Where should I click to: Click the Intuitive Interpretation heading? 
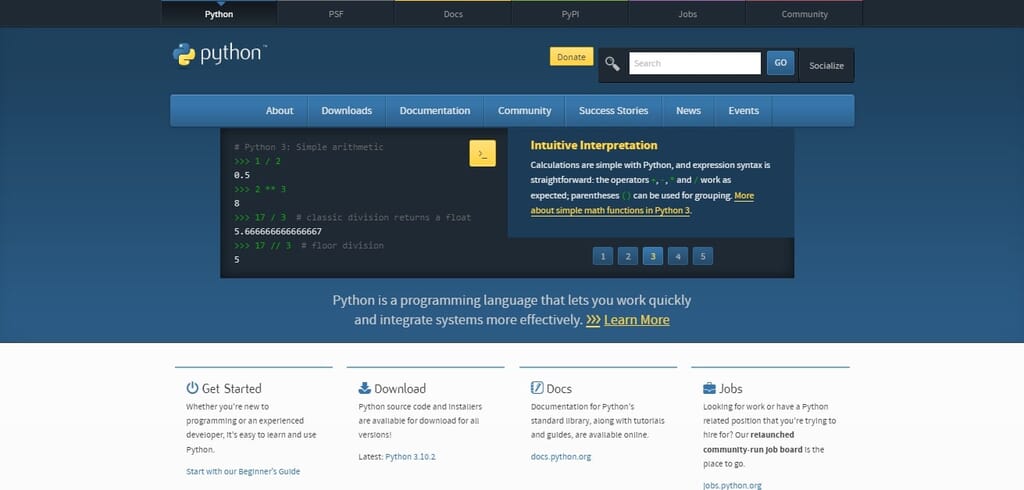(594, 145)
